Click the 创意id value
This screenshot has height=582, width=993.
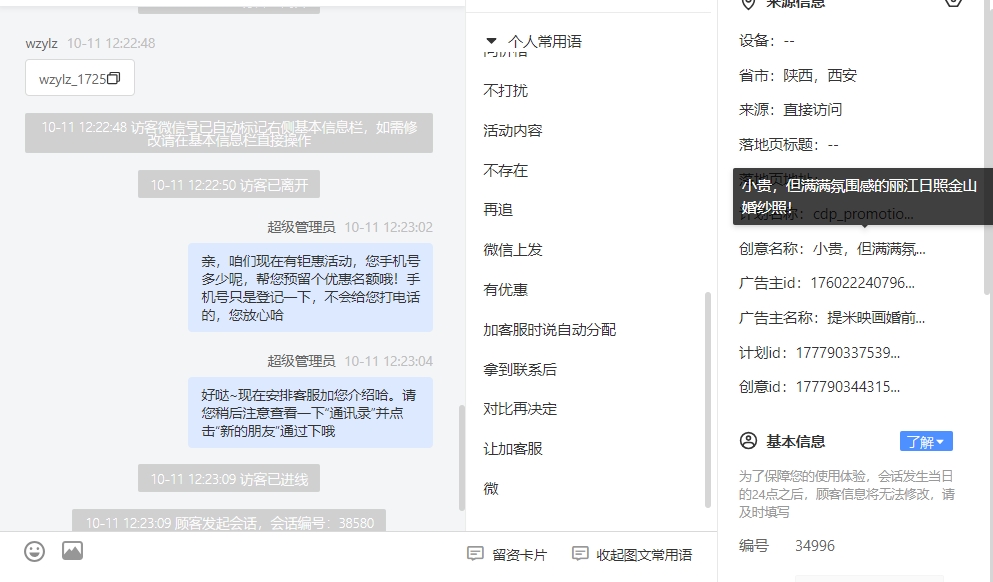[847, 387]
